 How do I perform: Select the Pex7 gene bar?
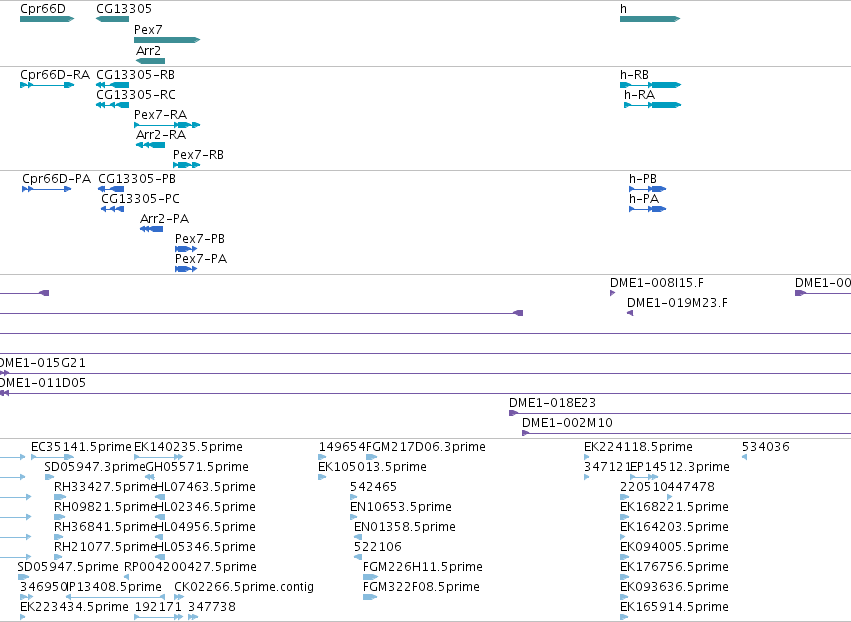coord(167,40)
